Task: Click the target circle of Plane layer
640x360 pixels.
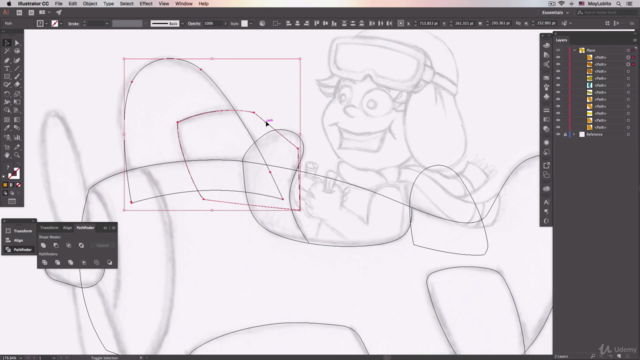Action: [628, 50]
